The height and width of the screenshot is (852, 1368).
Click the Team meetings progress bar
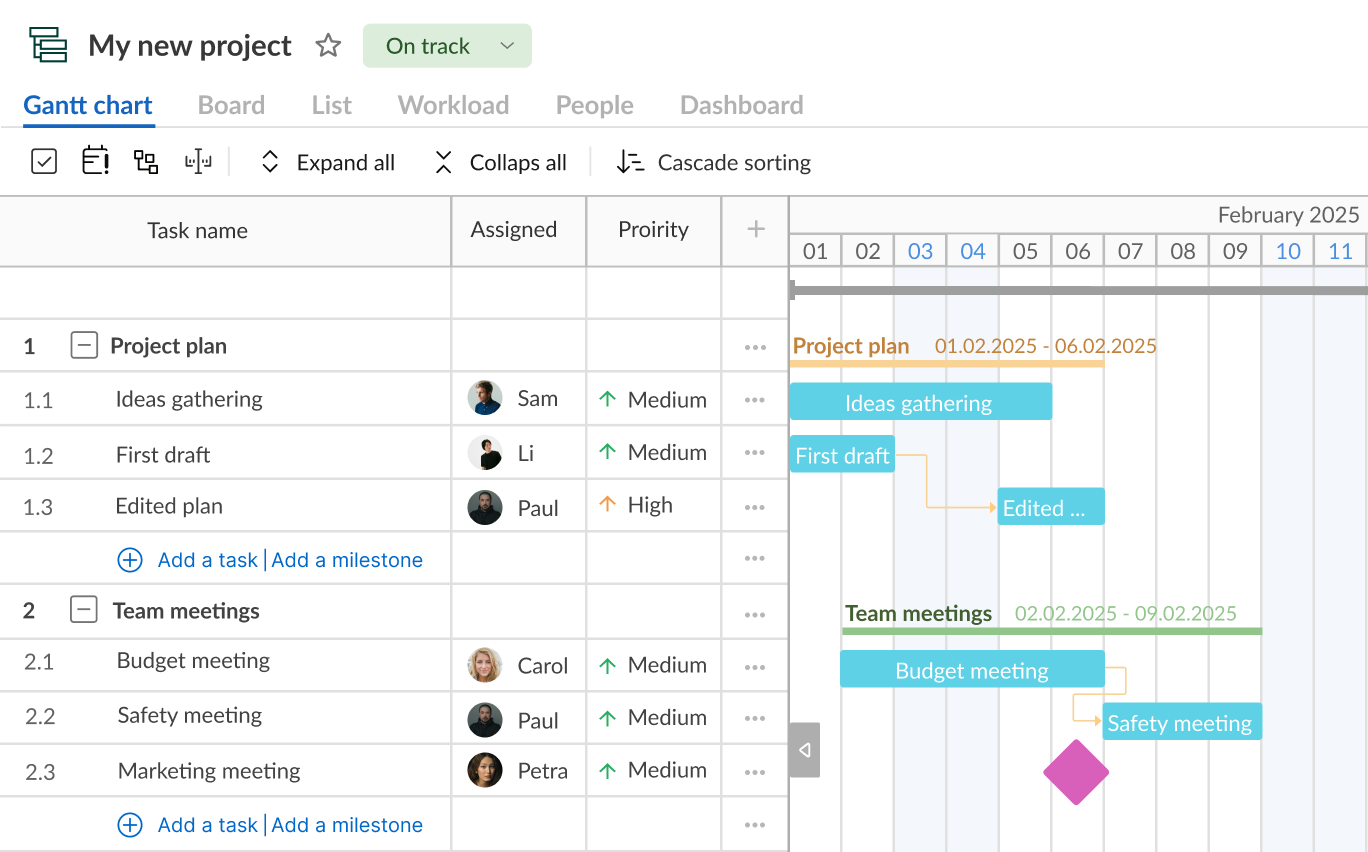(x=1051, y=630)
